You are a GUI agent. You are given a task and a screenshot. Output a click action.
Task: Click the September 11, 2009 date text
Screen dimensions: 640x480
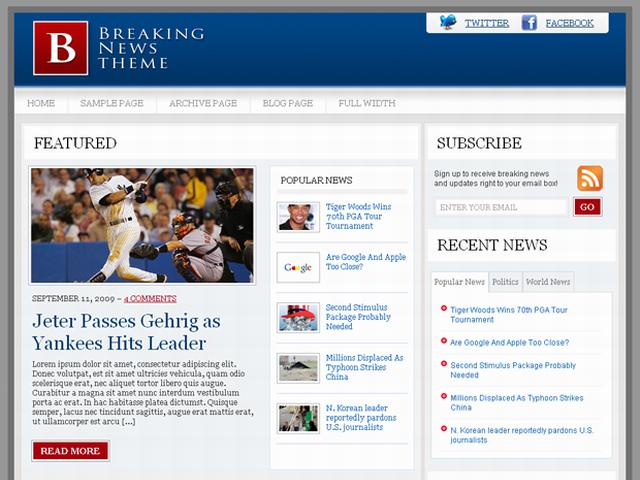73,299
